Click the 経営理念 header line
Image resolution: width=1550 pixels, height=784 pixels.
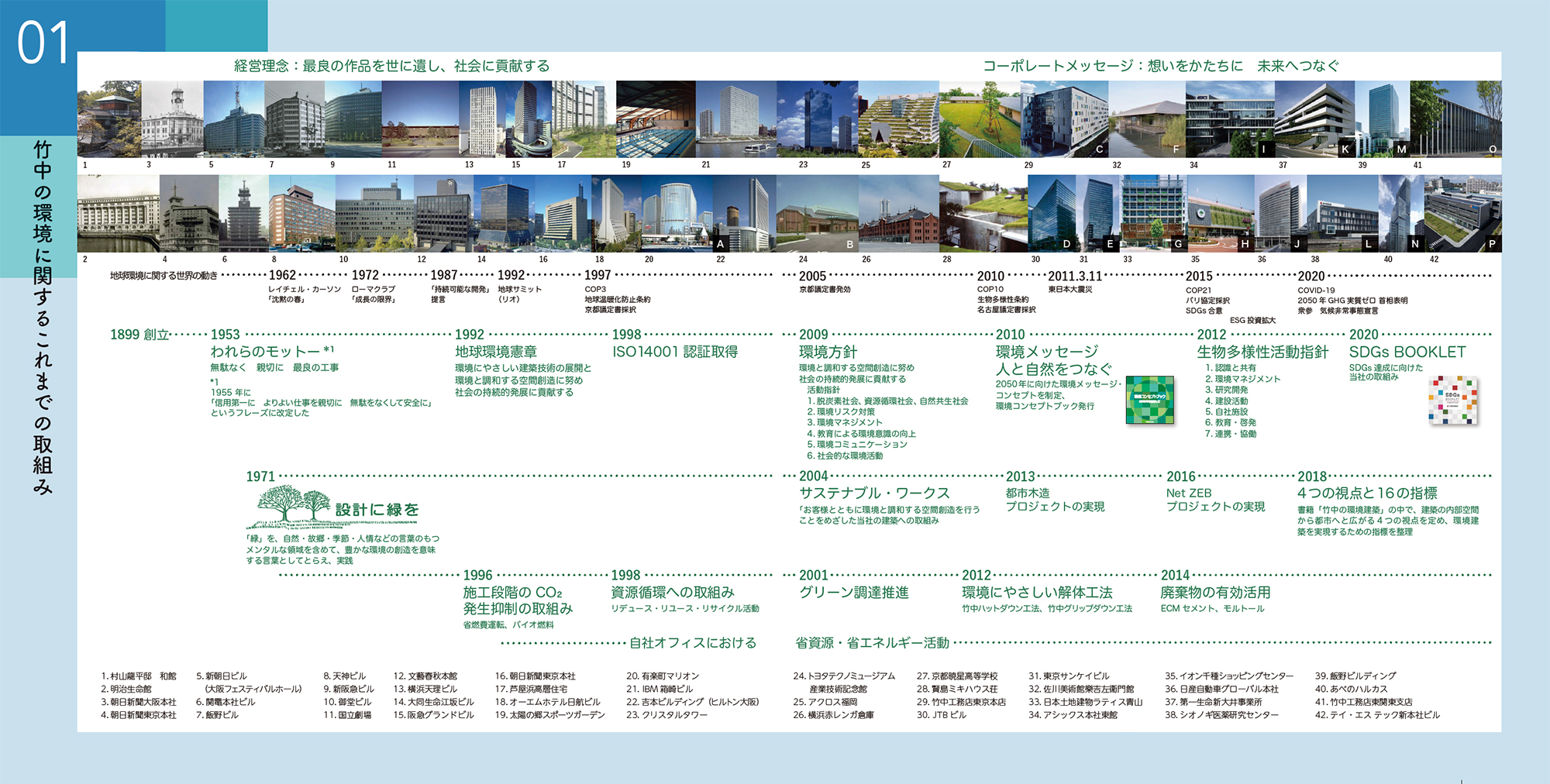coord(392,66)
